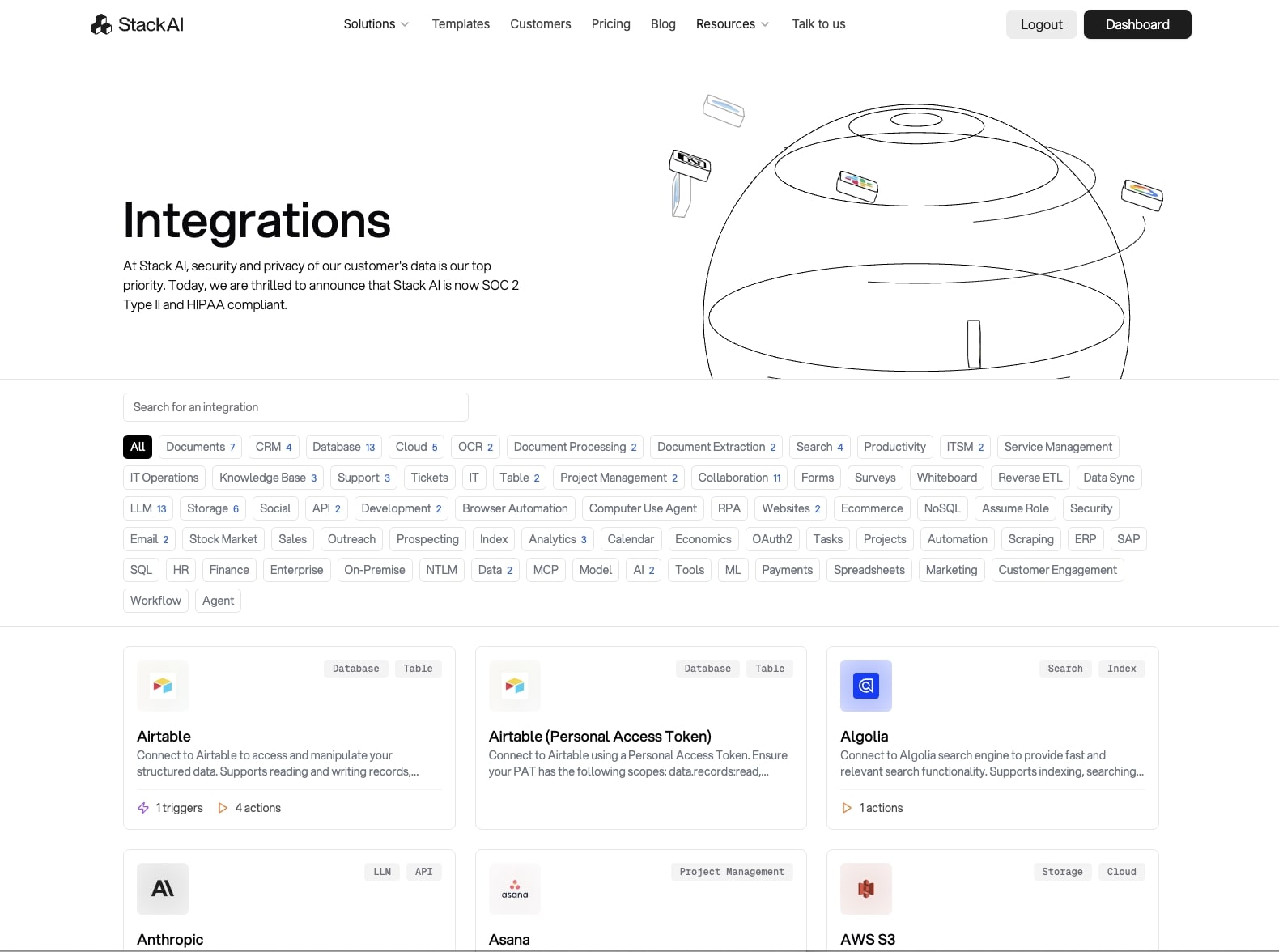Filter by Cloud category

pyautogui.click(x=417, y=447)
